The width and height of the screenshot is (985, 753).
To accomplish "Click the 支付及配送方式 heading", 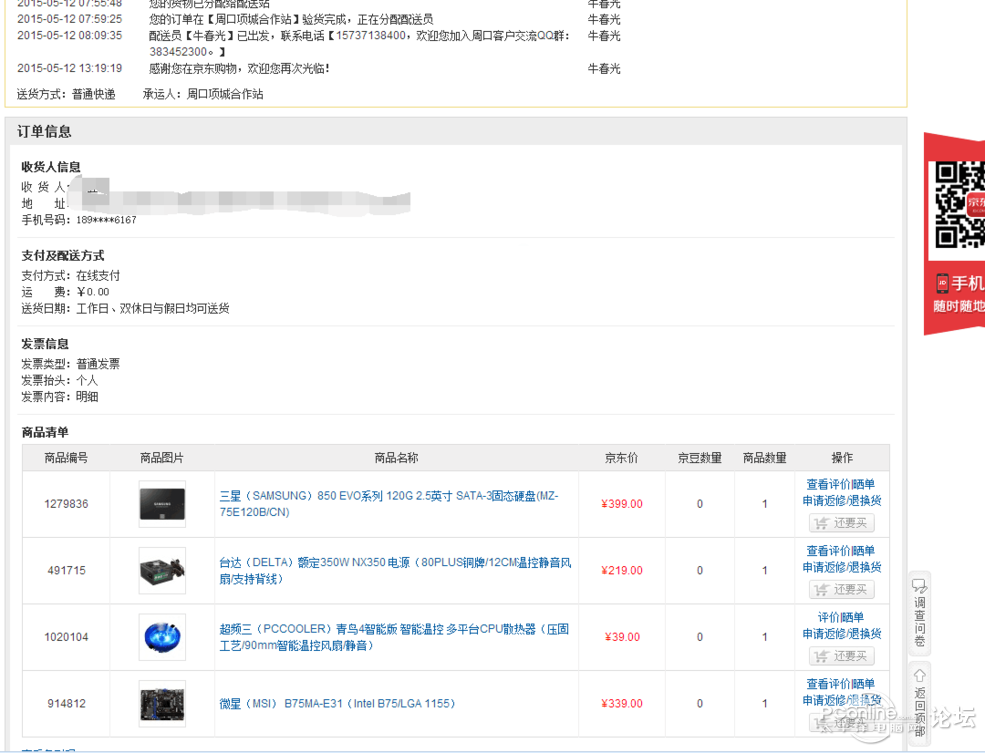I will pos(63,256).
